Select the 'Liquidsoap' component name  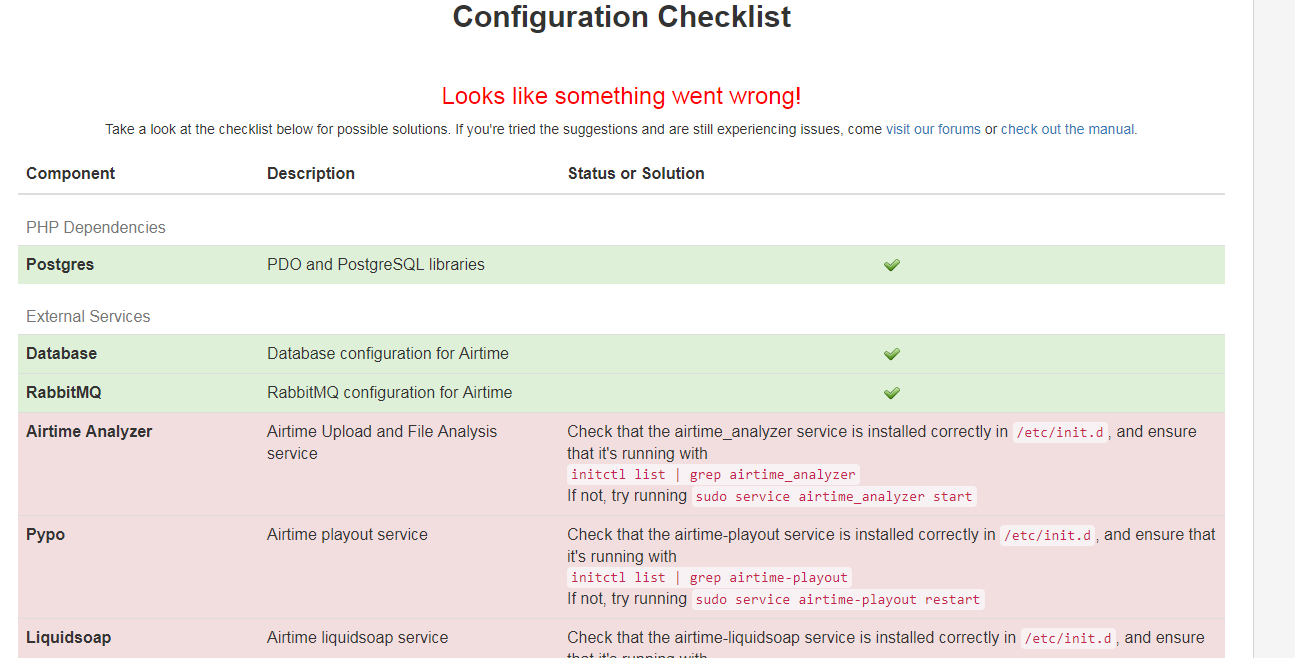point(68,638)
